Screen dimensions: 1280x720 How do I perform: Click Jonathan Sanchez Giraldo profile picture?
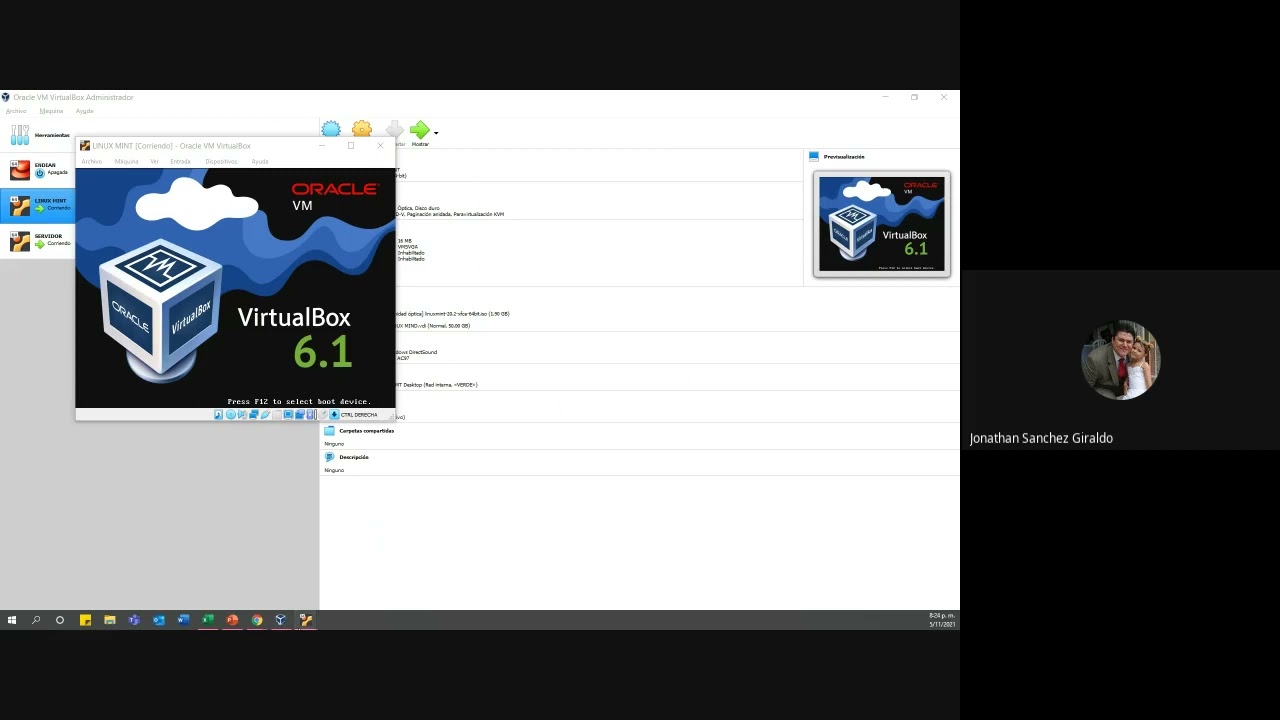point(1120,360)
